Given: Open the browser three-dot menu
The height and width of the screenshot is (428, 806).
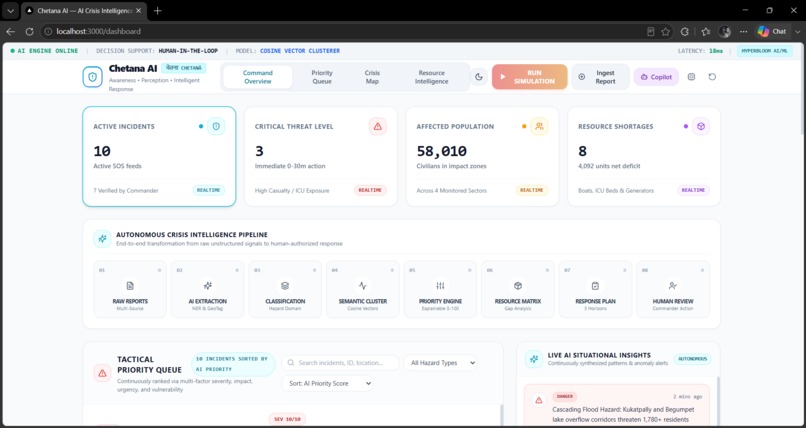Looking at the screenshot, I should (x=743, y=31).
